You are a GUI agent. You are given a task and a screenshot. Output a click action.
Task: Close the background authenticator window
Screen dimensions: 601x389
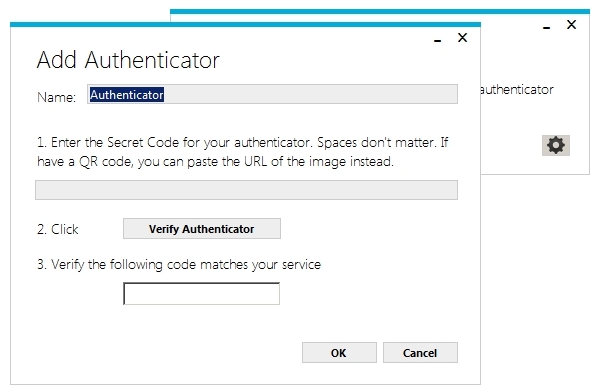[571, 25]
